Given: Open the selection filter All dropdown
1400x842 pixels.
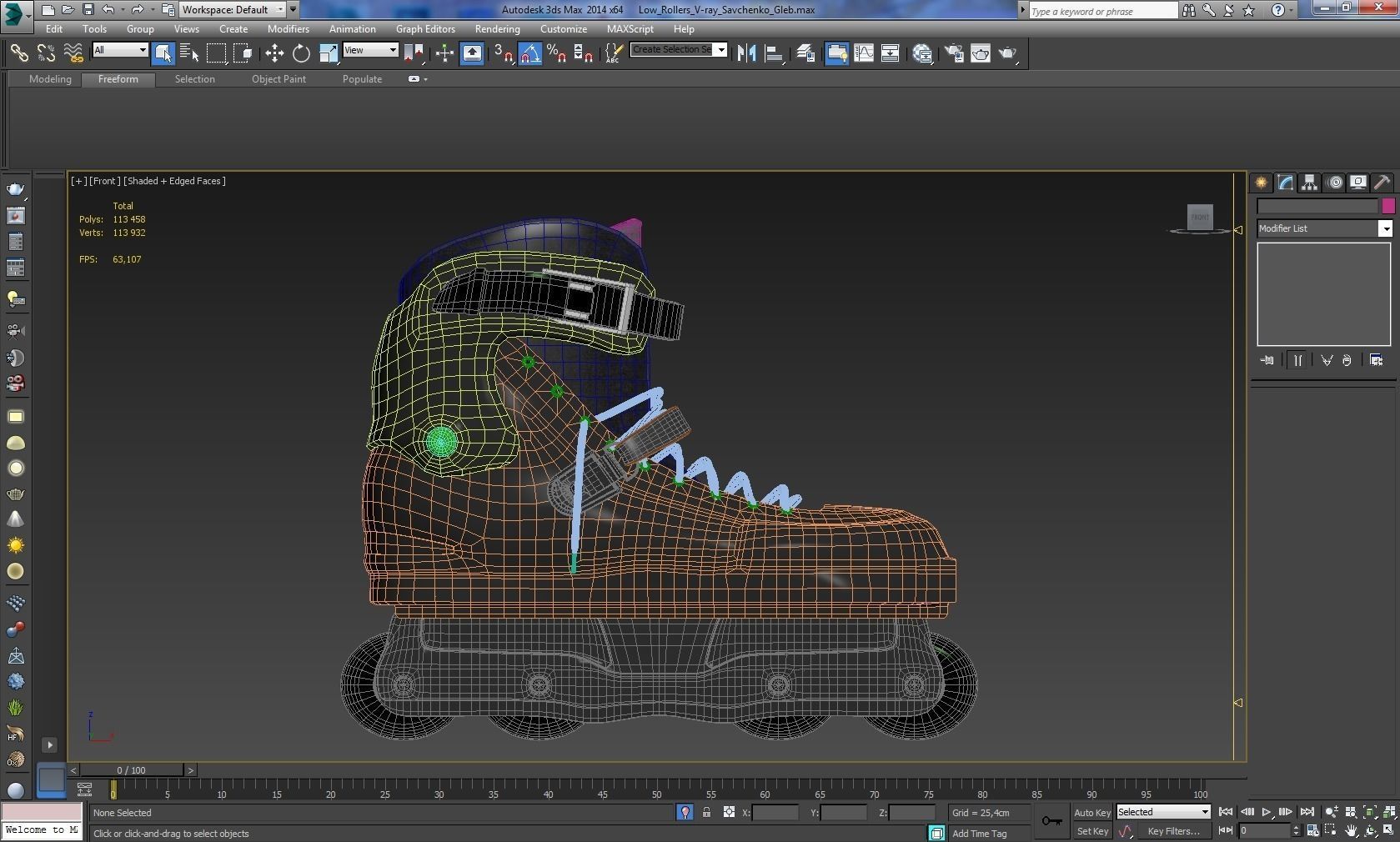Looking at the screenshot, I should [120, 50].
